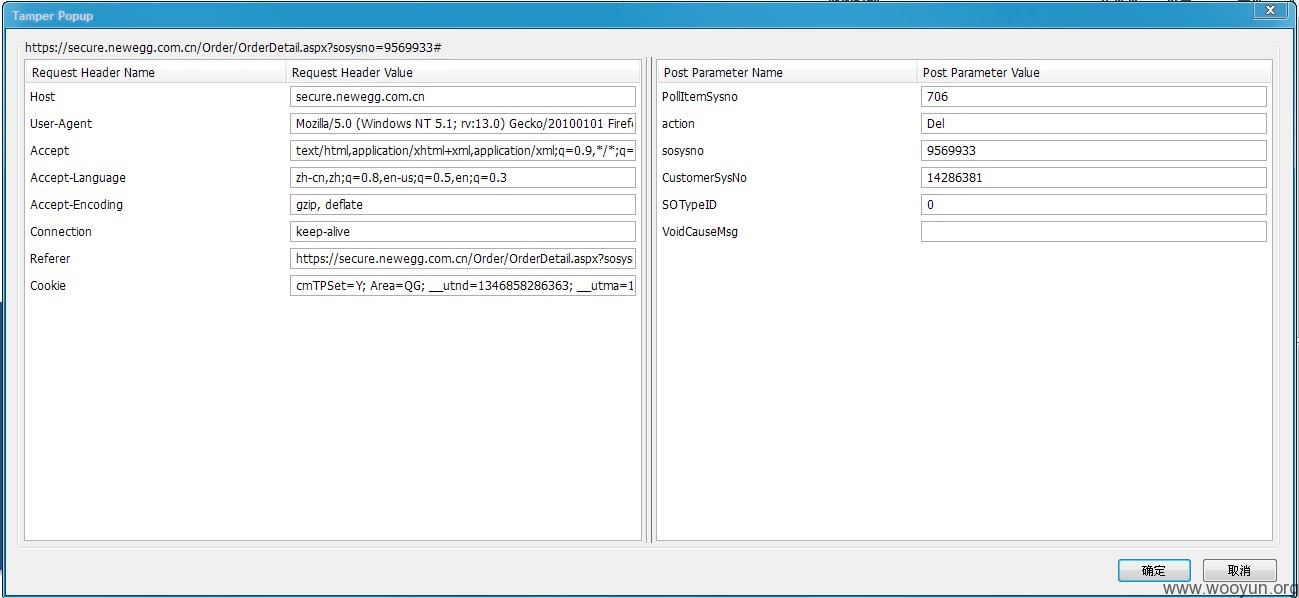The width and height of the screenshot is (1299, 598).
Task: Select the action parameter name label
Action: 678,124
